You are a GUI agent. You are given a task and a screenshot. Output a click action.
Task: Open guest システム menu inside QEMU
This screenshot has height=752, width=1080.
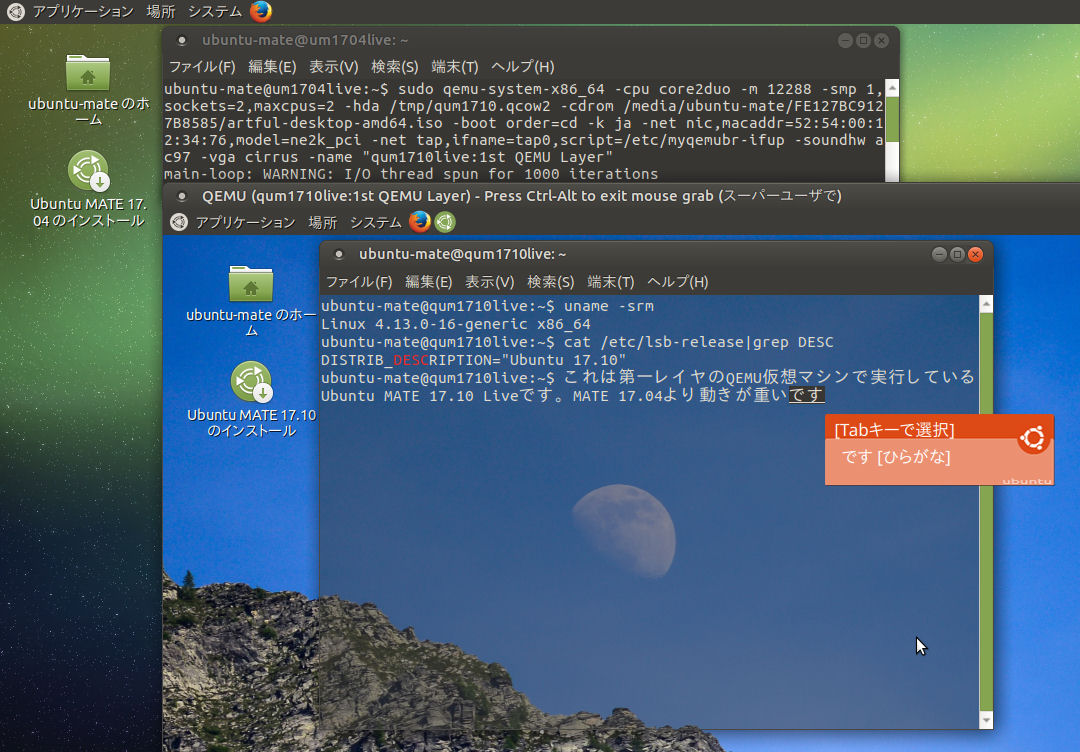[375, 222]
